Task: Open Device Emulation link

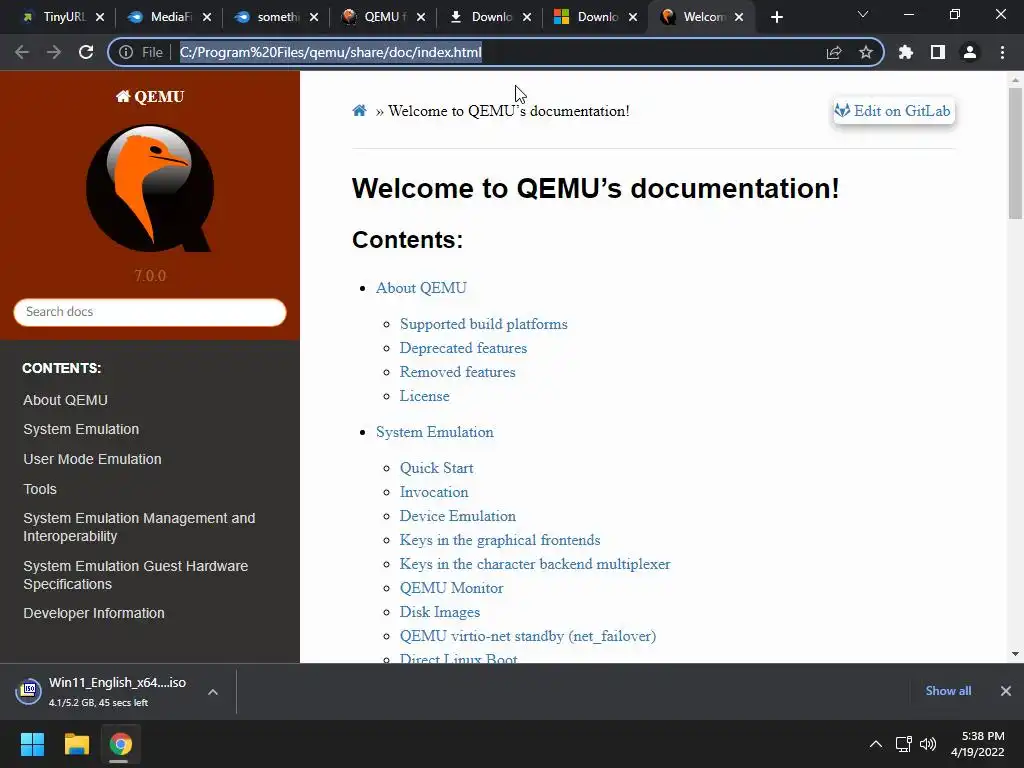Action: (x=458, y=516)
